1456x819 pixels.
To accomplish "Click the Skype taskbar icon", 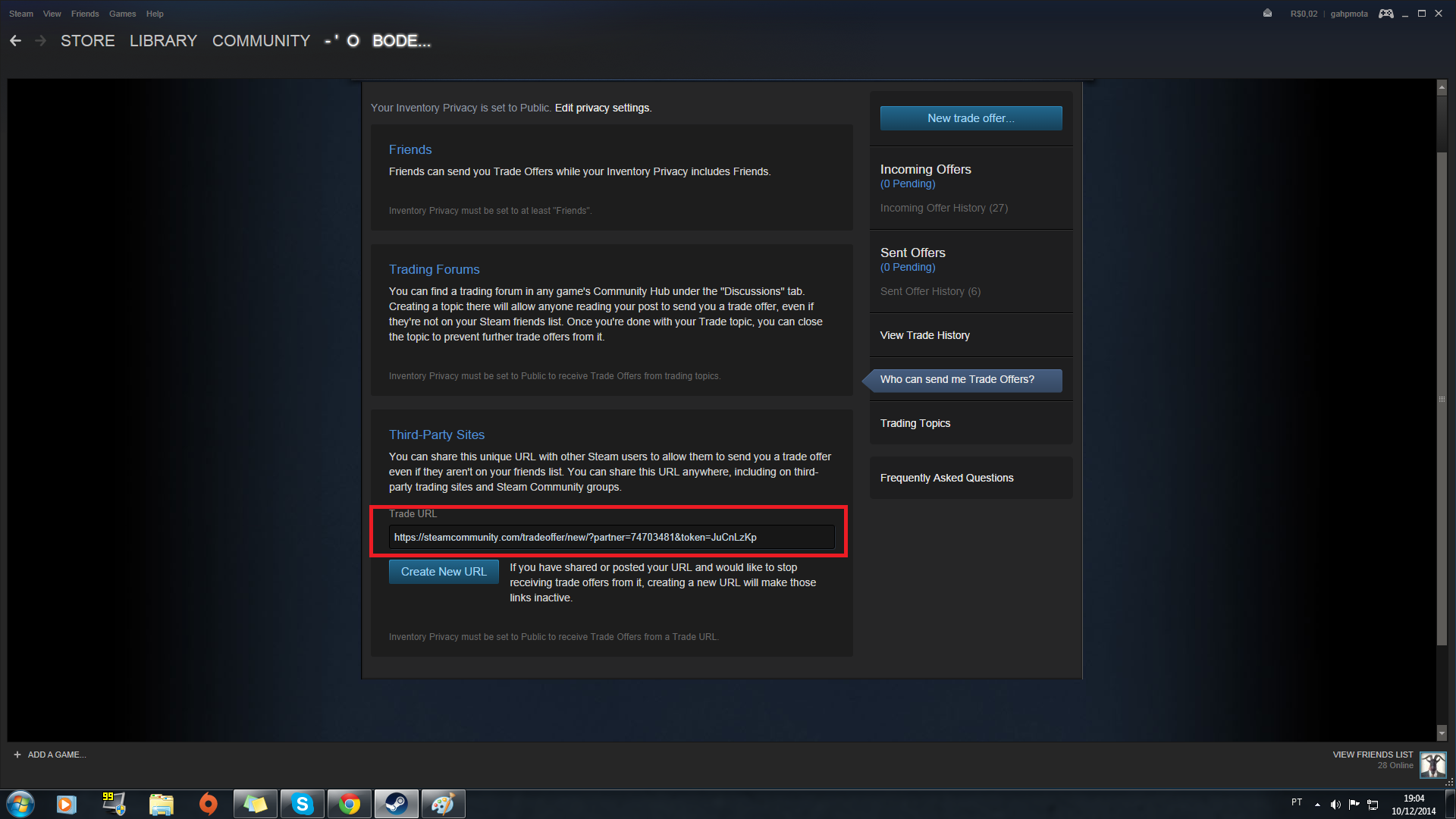I will (x=302, y=803).
